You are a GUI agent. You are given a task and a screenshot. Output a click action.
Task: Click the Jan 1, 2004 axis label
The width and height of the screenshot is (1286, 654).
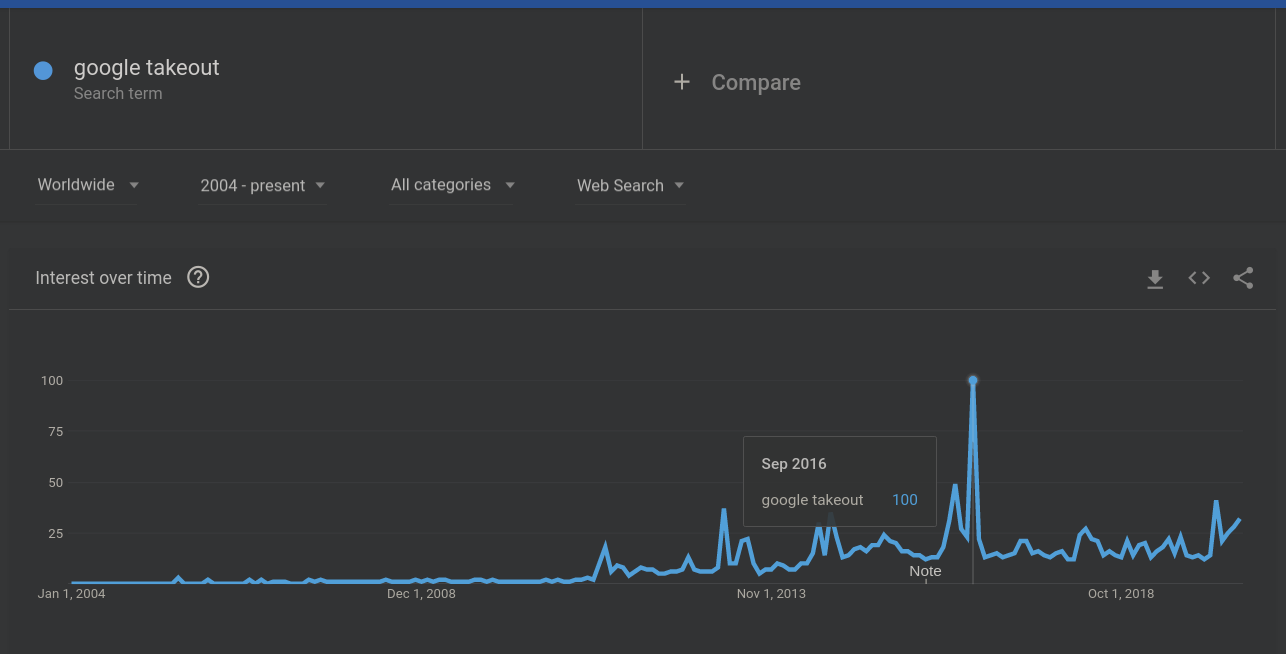click(x=71, y=594)
